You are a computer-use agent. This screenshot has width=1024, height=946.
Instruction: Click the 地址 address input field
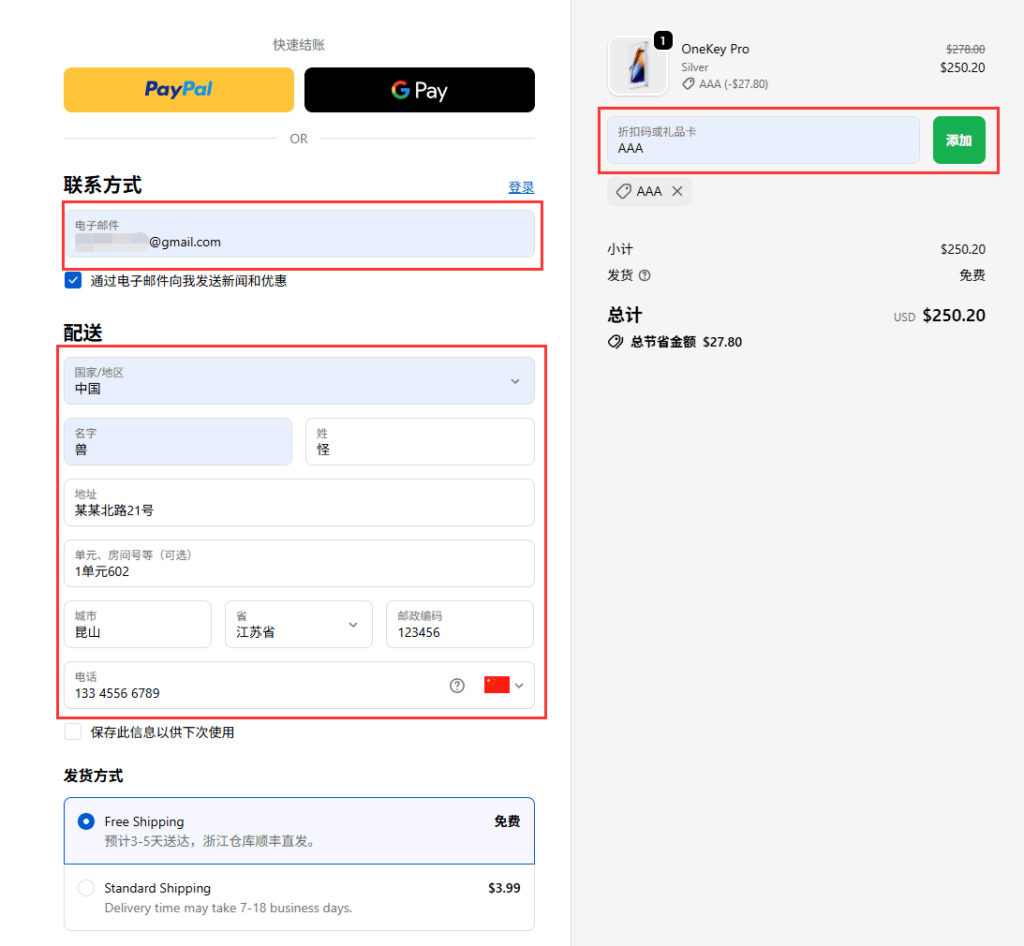click(299, 503)
